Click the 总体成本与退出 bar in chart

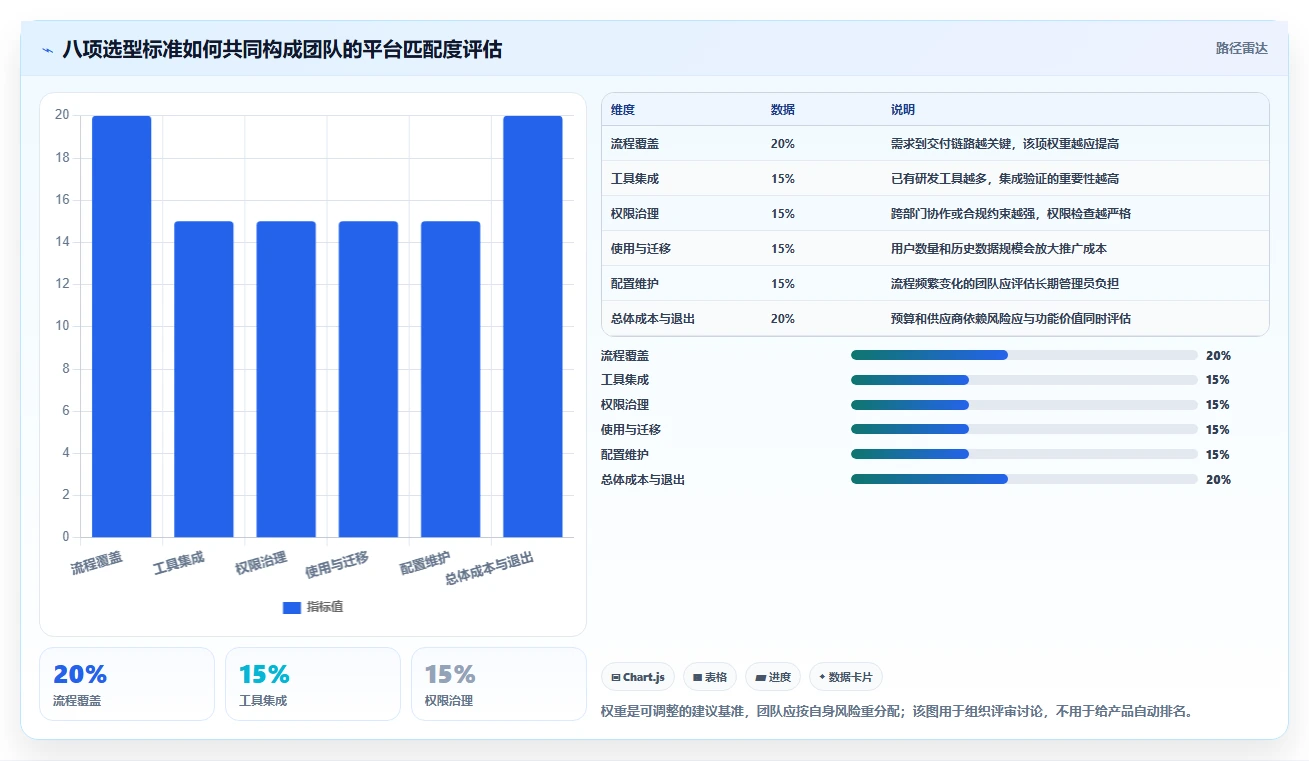click(533, 326)
